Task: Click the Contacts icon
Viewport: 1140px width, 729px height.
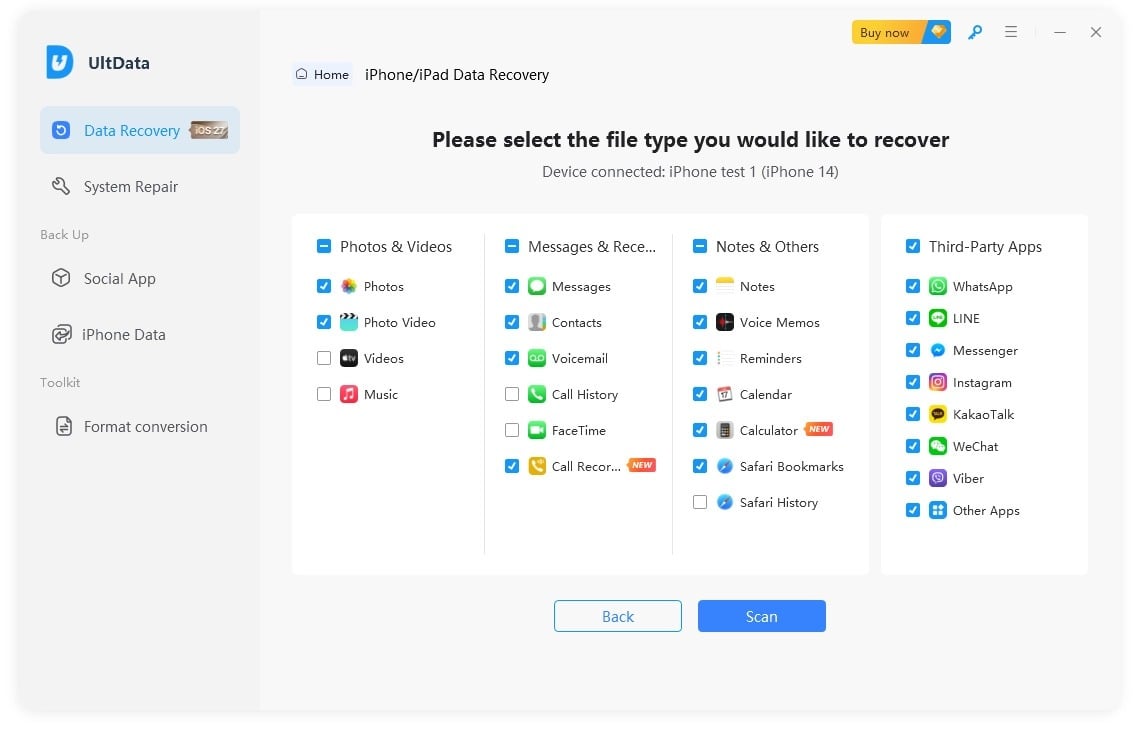Action: pos(537,322)
